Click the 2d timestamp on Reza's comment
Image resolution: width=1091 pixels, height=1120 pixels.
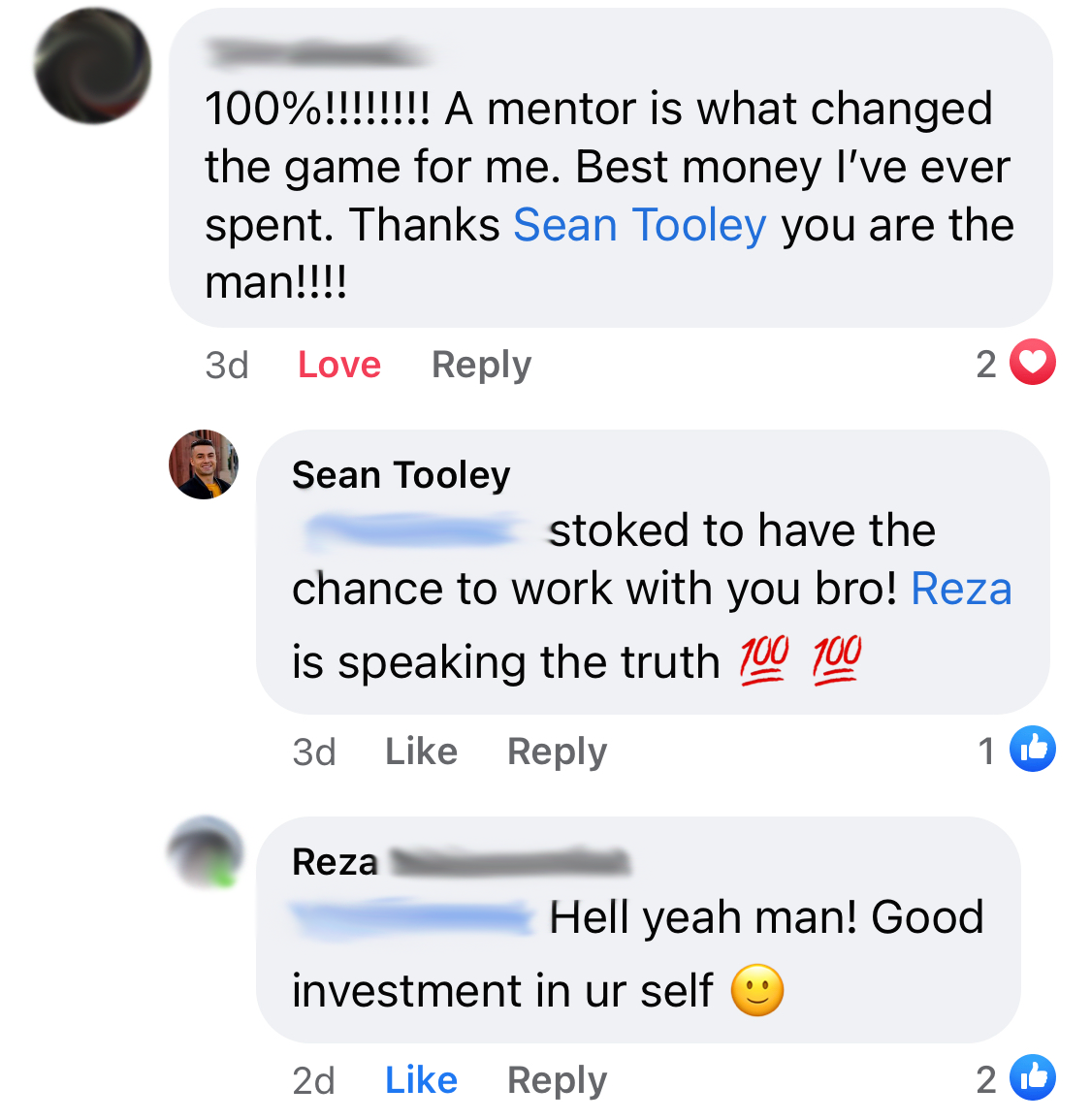click(313, 1080)
